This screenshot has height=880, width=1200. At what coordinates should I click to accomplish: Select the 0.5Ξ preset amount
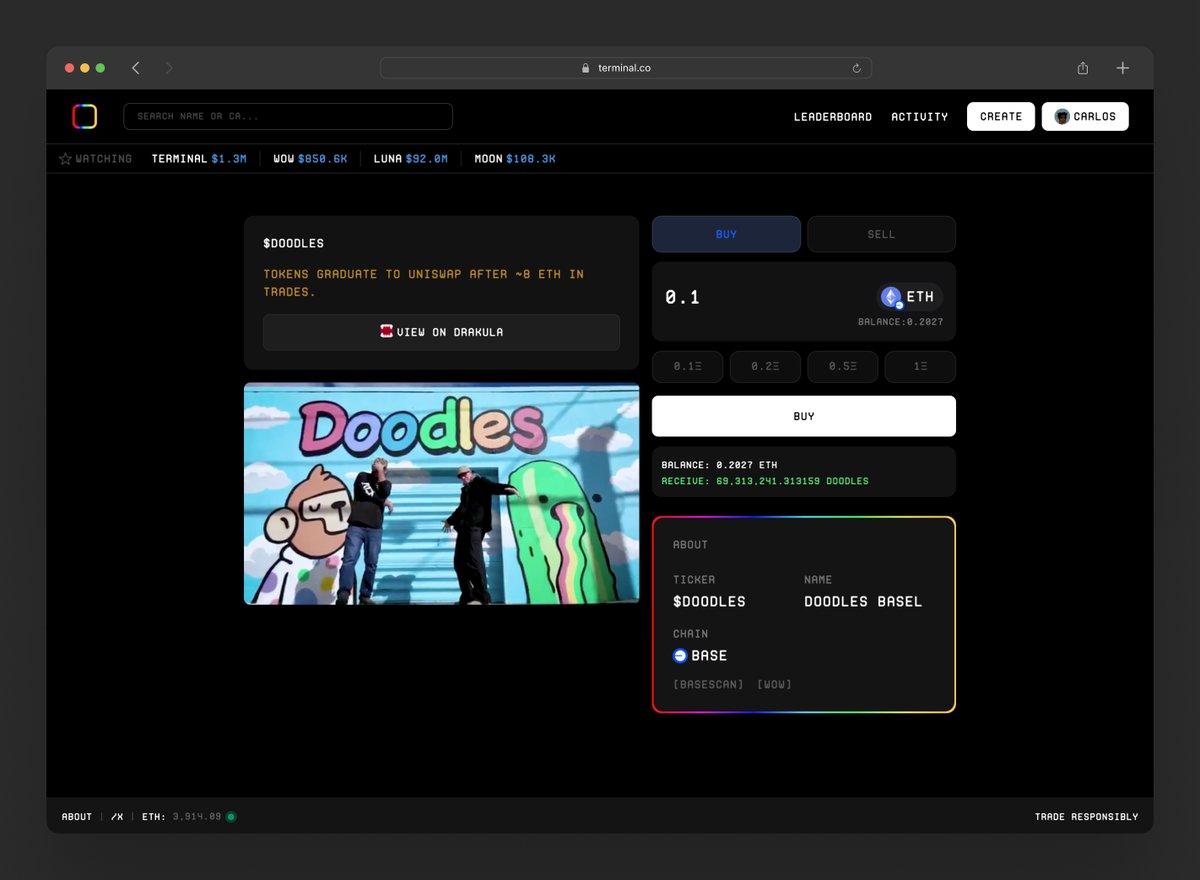coord(842,367)
